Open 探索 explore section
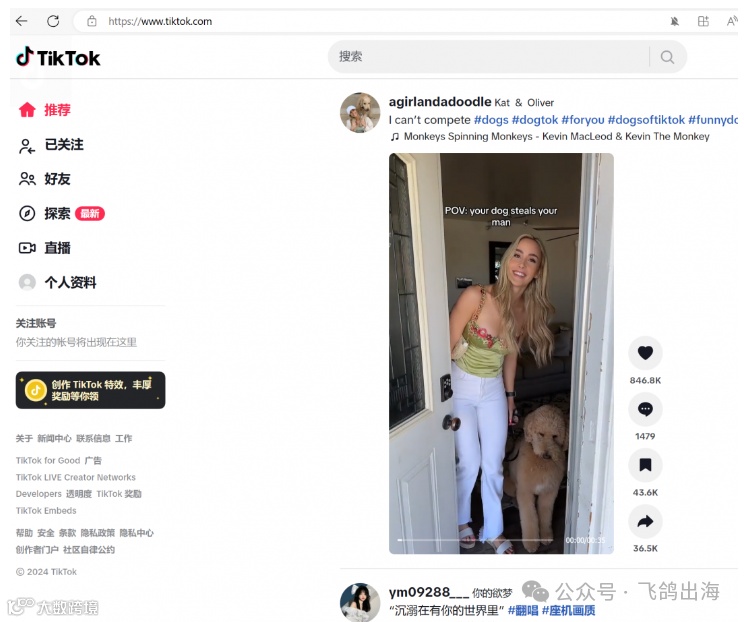 (61, 214)
